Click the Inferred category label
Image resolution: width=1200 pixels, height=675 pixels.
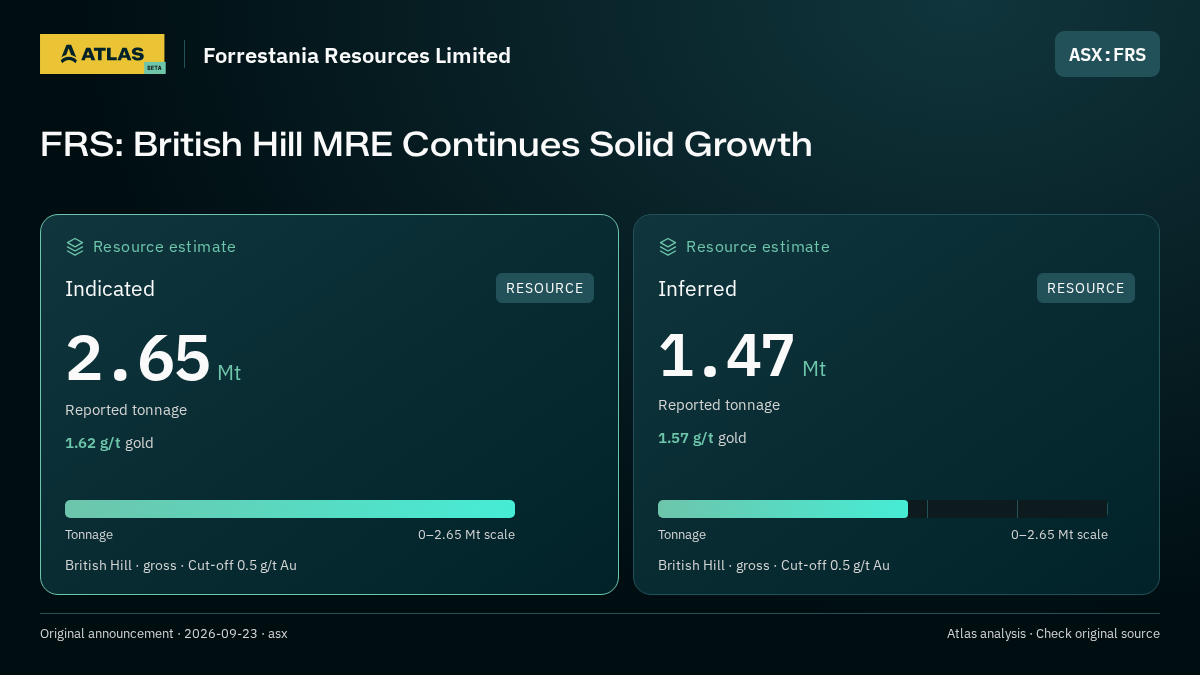pos(697,289)
